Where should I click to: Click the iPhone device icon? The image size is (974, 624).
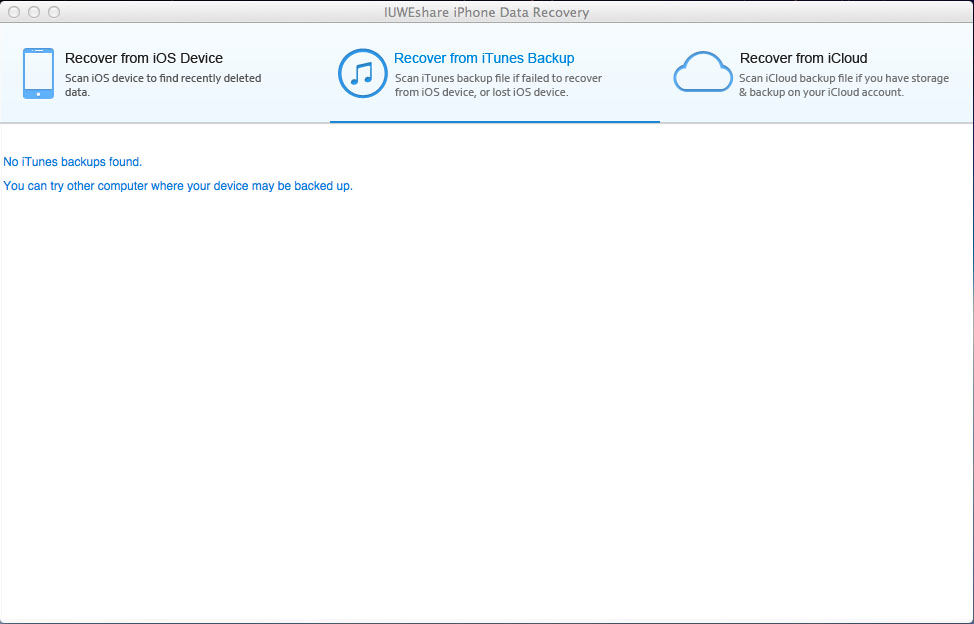click(x=39, y=73)
